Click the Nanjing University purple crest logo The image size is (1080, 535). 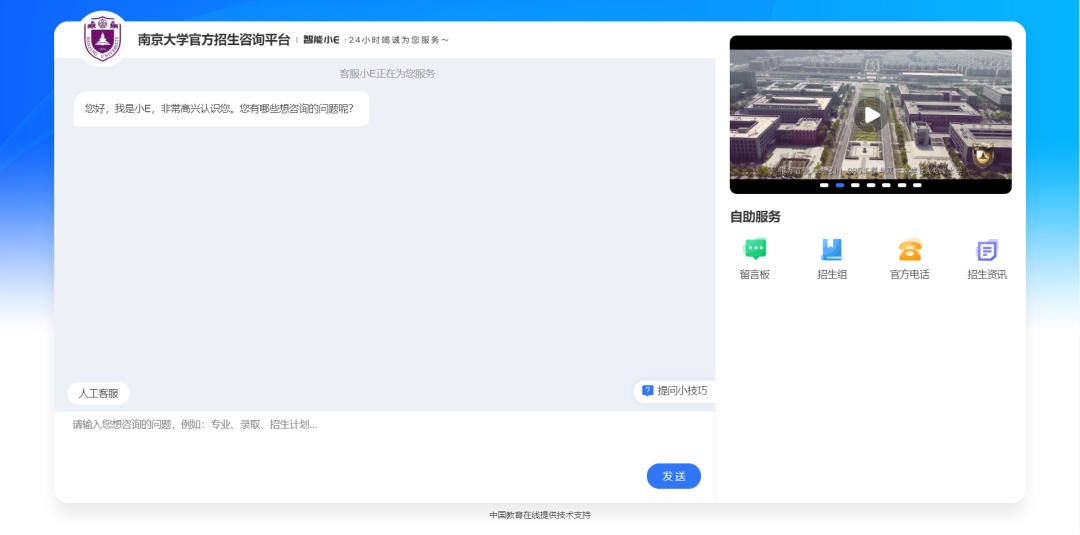coord(102,39)
